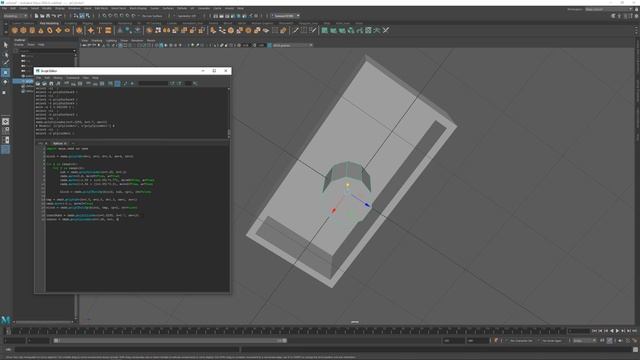Image resolution: width=640 pixels, height=360 pixels.
Task: Click the SVG shelf icon next to Type
Action: (x=108, y=30)
